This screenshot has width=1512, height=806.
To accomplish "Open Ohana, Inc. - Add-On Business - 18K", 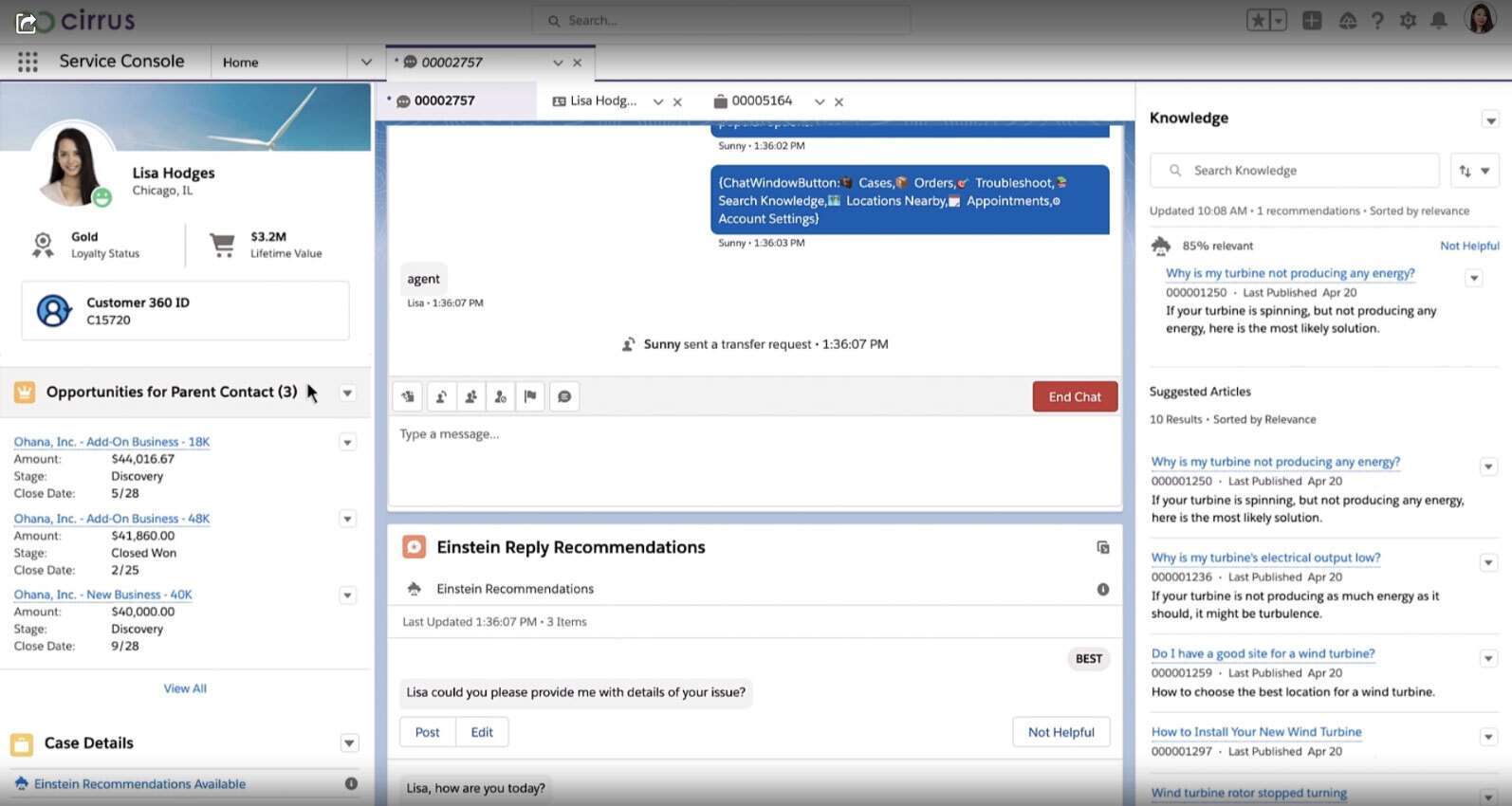I will pos(112,442).
